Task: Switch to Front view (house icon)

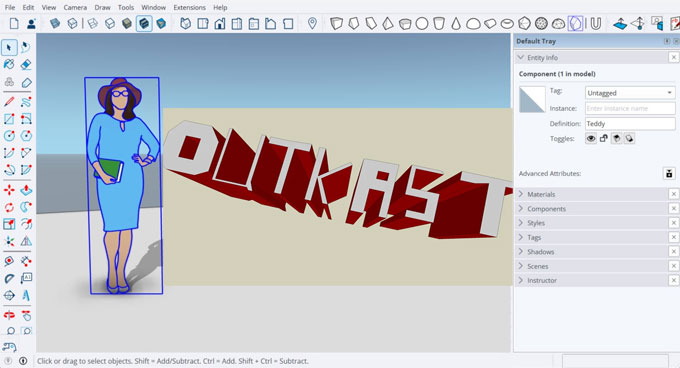Action: coord(220,23)
